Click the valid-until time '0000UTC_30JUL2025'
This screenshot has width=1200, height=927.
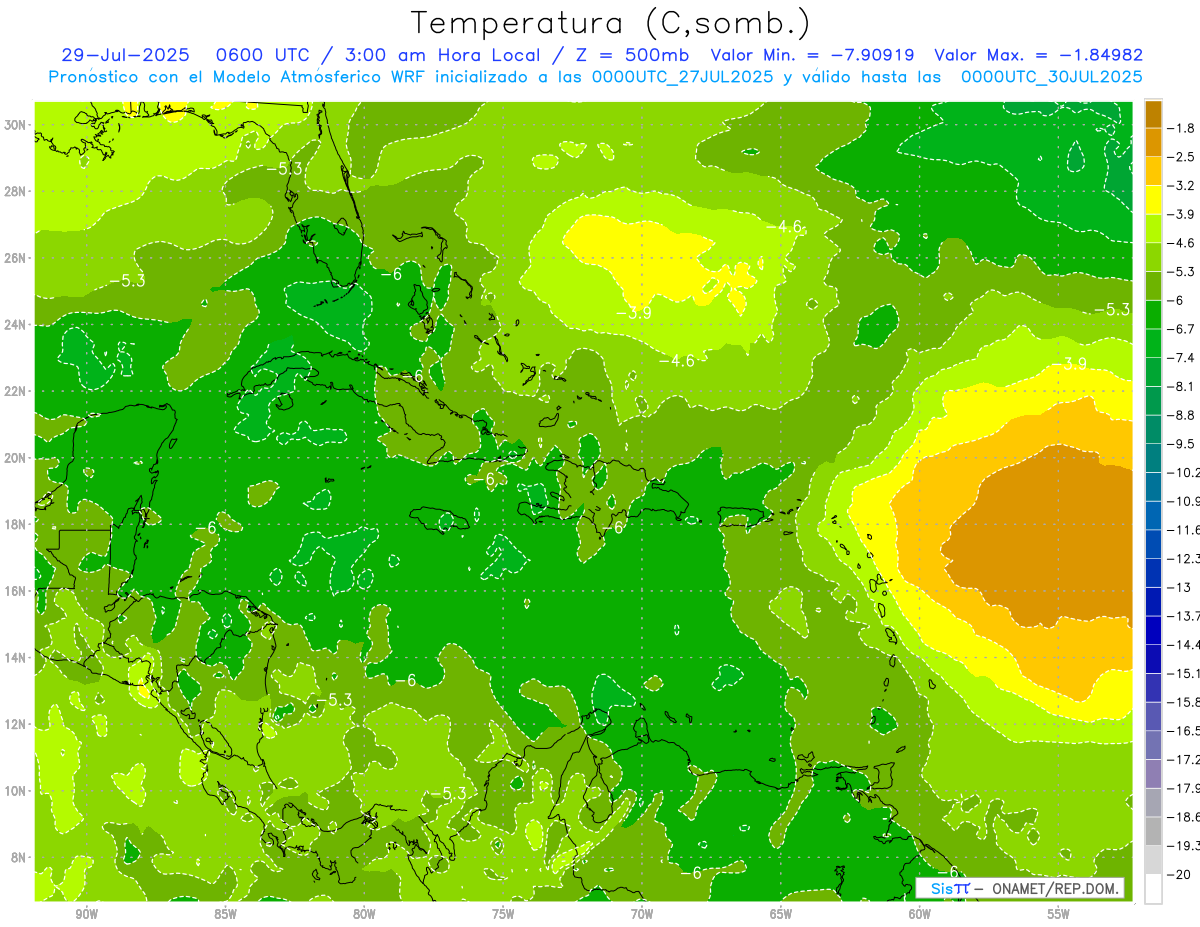(x=1052, y=77)
